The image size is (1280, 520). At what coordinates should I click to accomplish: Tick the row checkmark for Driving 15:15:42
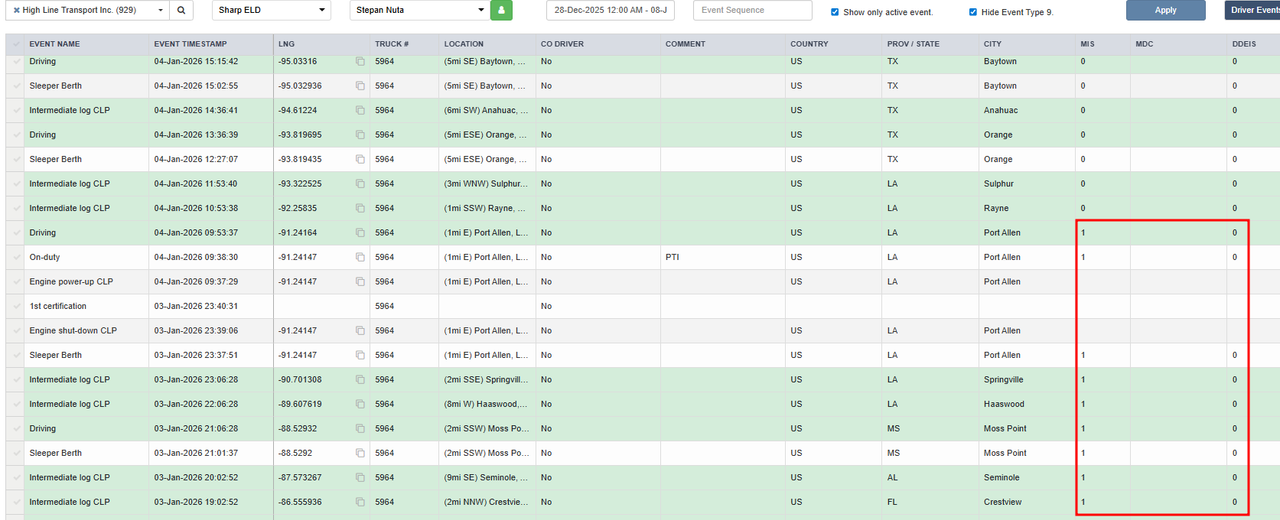16,62
